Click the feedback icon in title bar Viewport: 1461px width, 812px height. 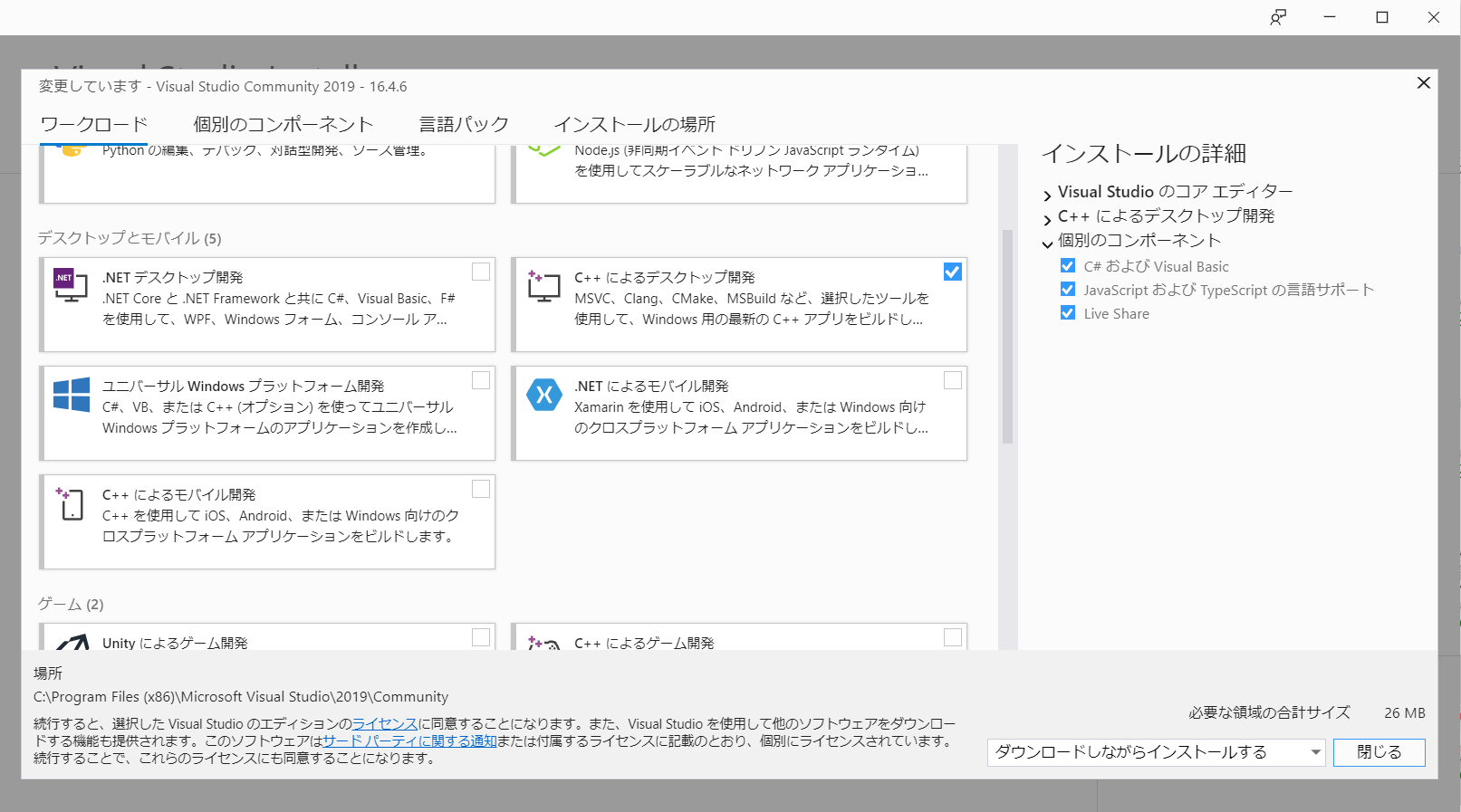(1278, 17)
